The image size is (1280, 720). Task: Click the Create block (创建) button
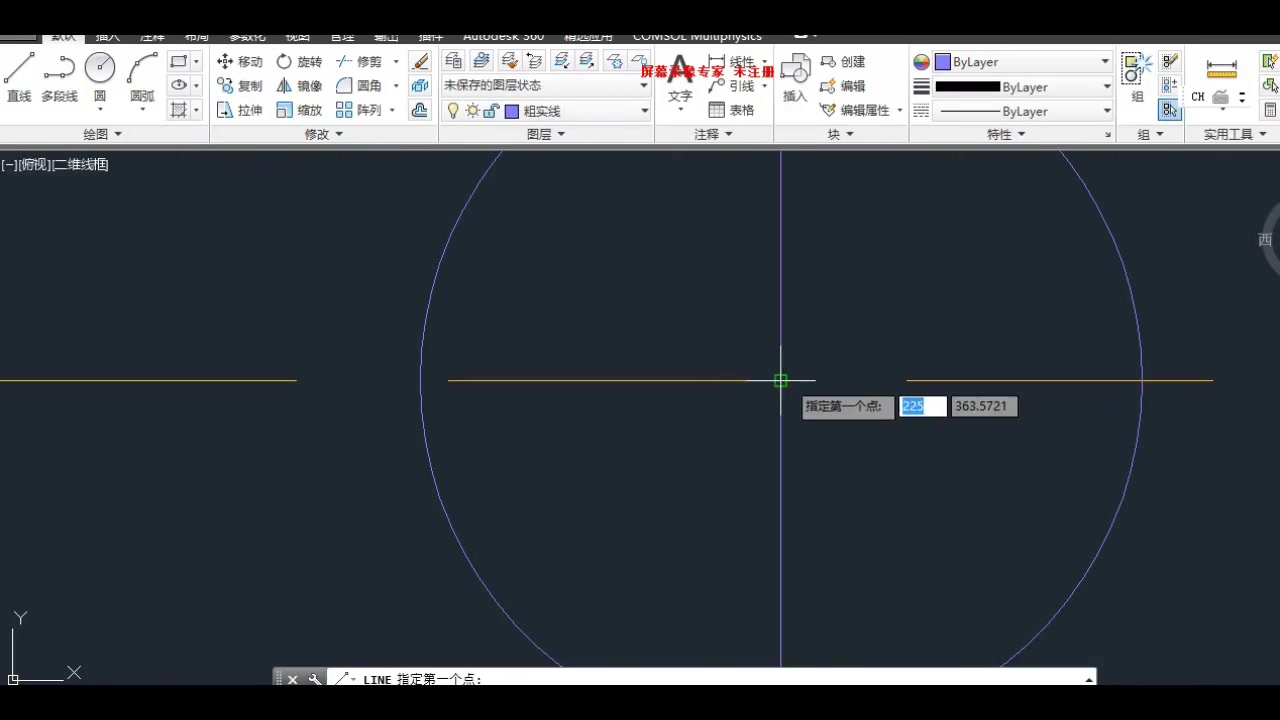[x=843, y=62]
